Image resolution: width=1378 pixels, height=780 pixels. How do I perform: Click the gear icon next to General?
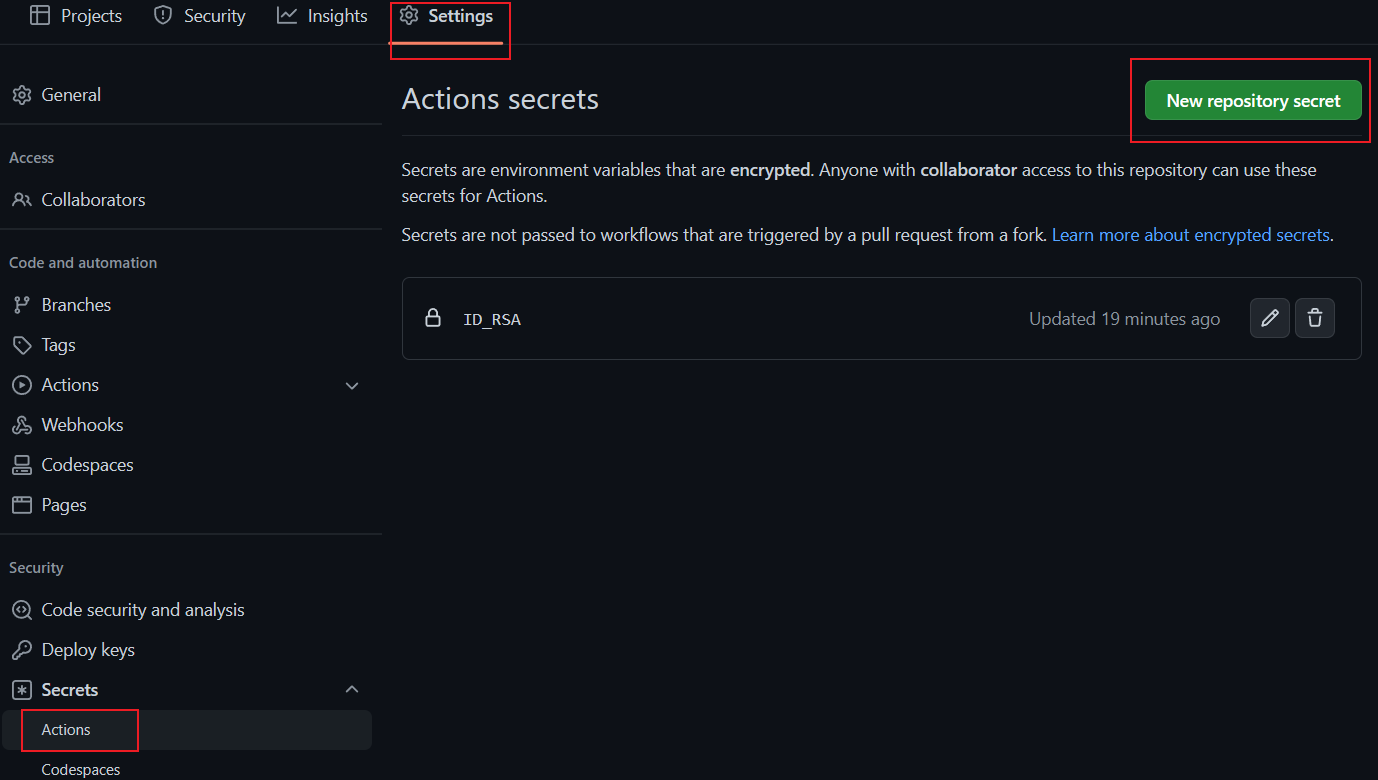(21, 94)
